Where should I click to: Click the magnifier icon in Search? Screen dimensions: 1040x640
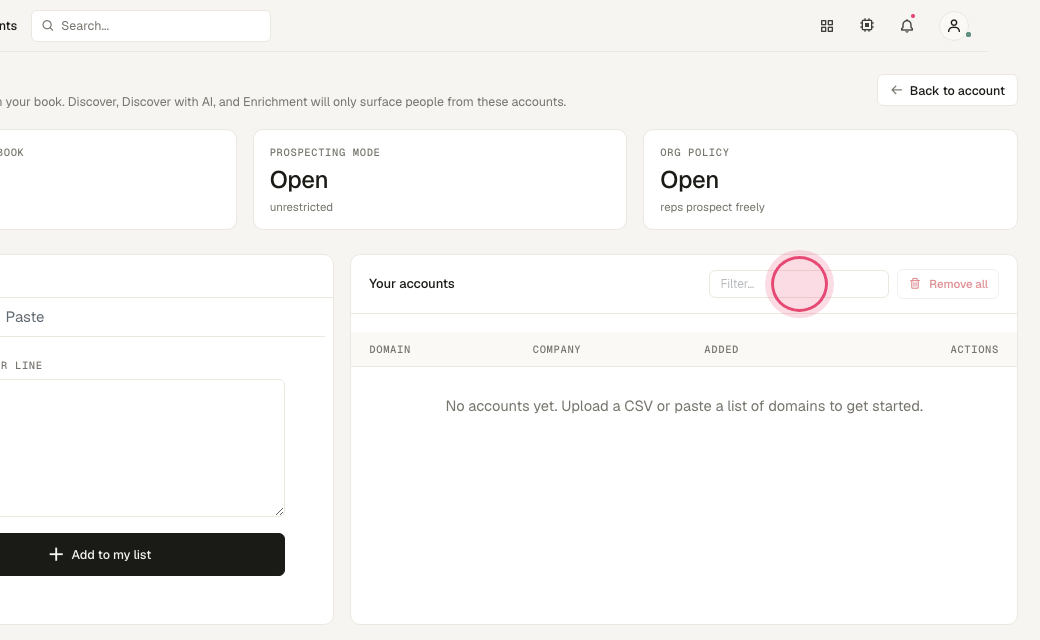click(x=48, y=26)
